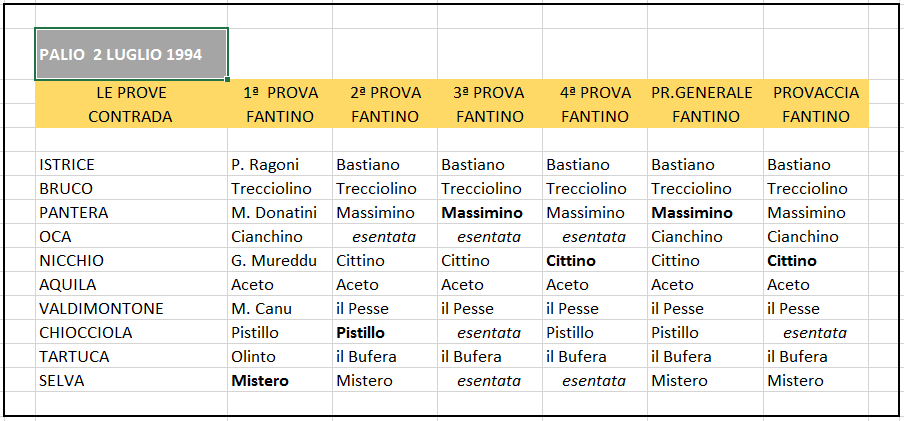Click the P. Ragoni cell
The height and width of the screenshot is (421, 904).
280,164
